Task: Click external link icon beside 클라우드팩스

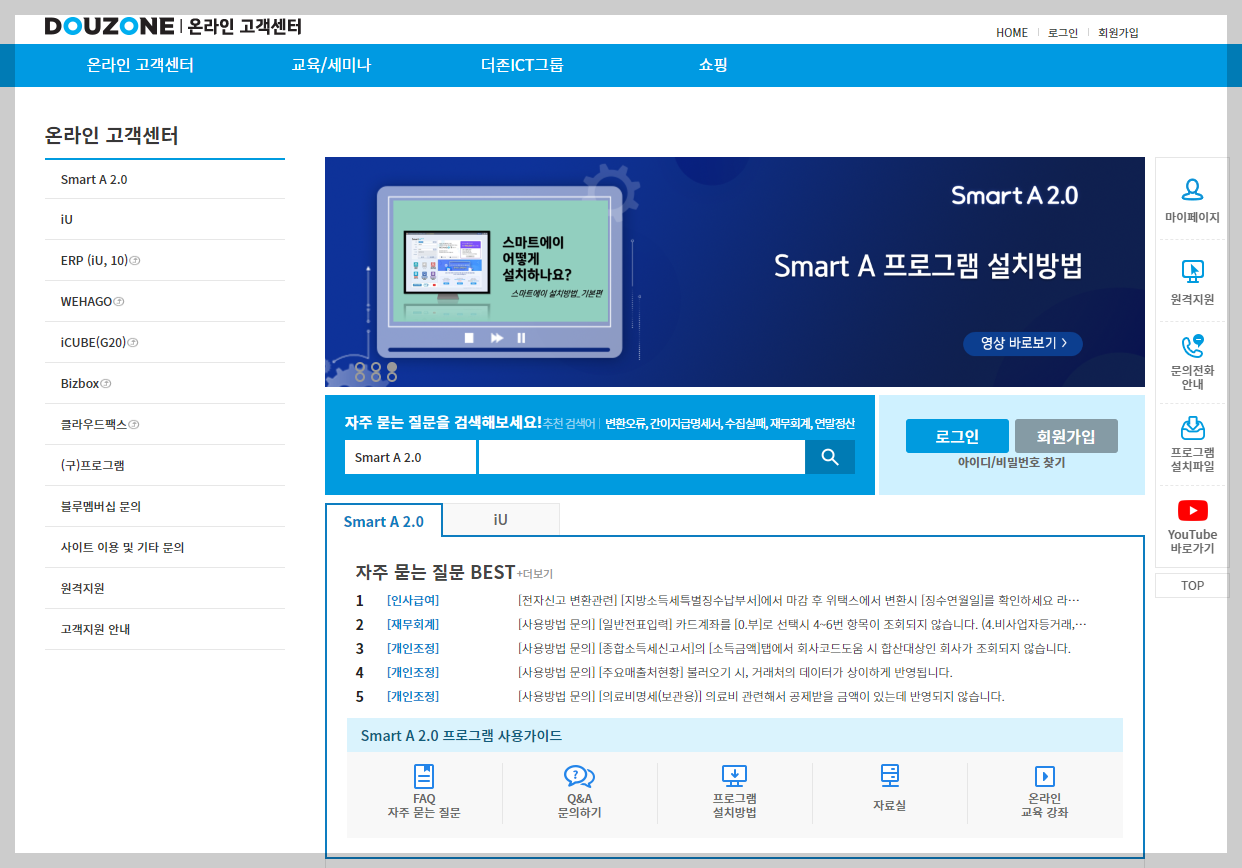Action: (134, 425)
